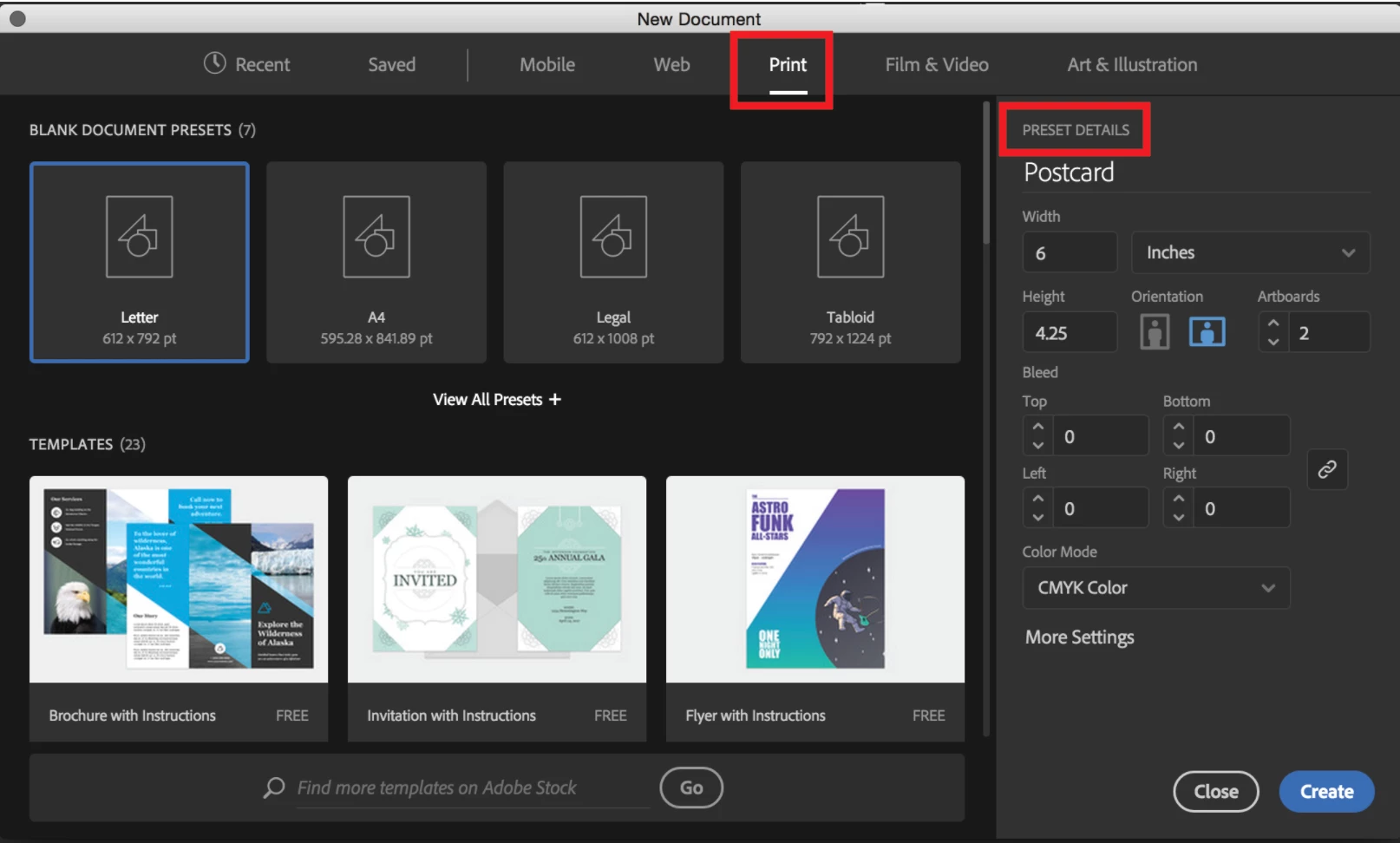Open the Web tab
1400x843 pixels.
pos(671,64)
